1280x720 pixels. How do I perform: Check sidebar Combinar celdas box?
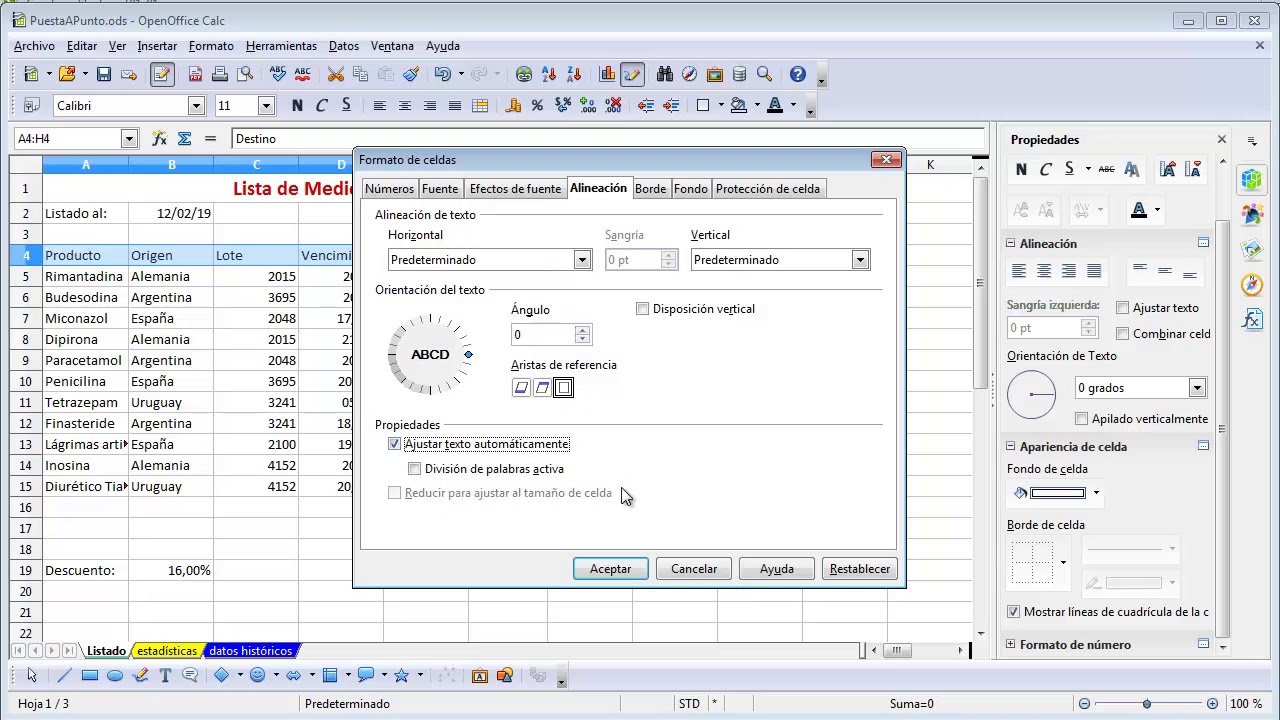pos(1122,334)
